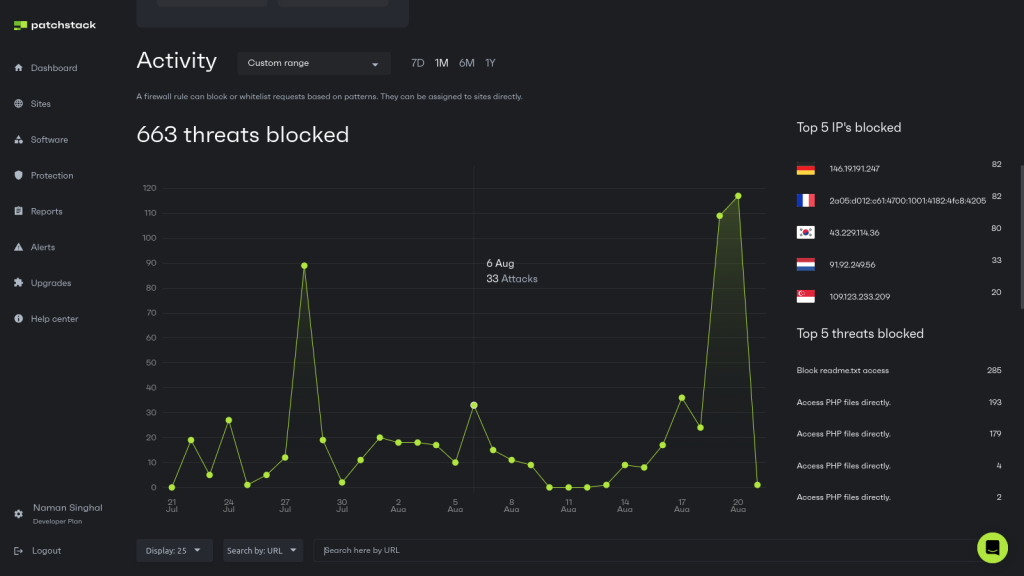
Task: Click the Logout option
Action: click(47, 550)
